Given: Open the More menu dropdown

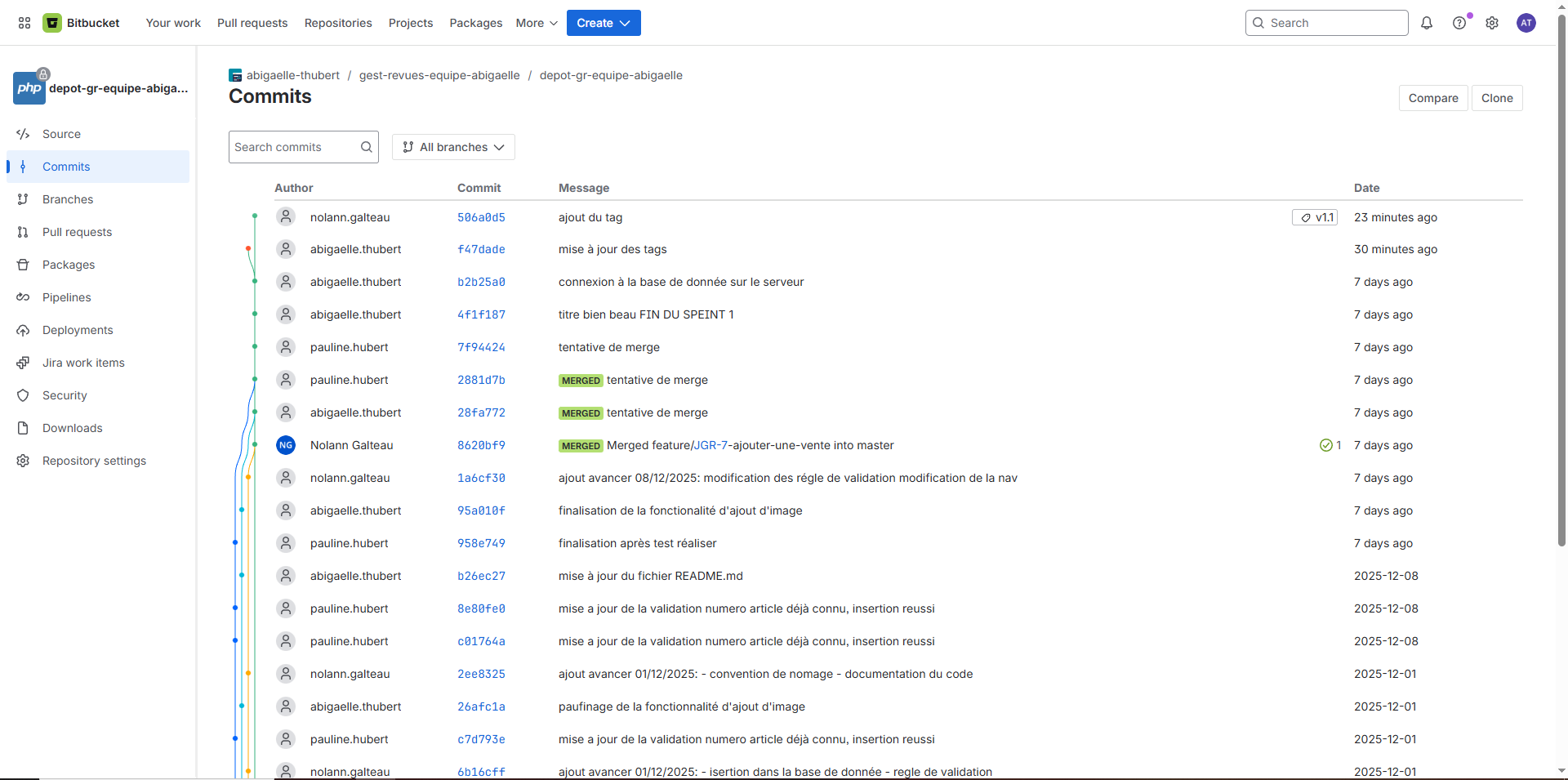Looking at the screenshot, I should [537, 23].
